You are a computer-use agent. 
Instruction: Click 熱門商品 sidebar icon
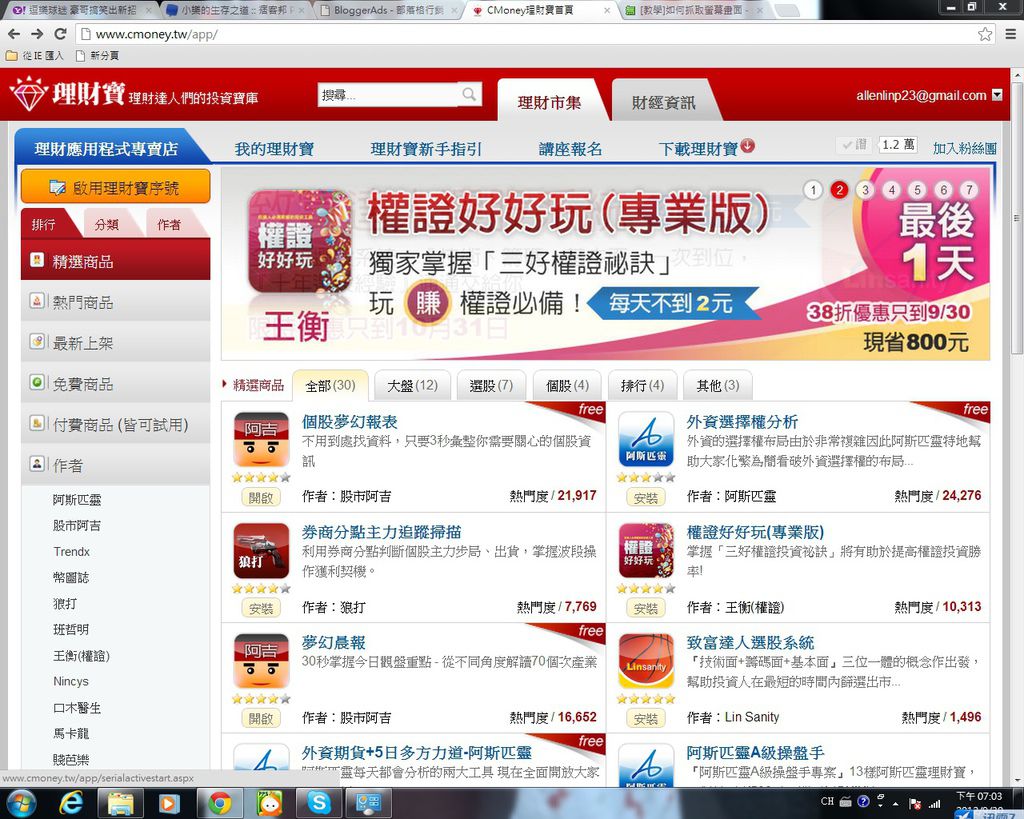click(37, 301)
